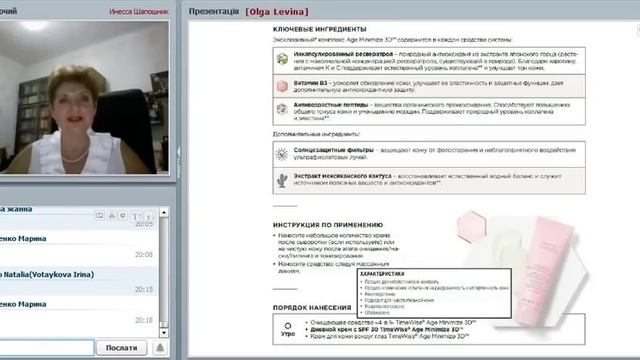Click the Инкапсулированный ресвератрол ingredient row

point(429,61)
